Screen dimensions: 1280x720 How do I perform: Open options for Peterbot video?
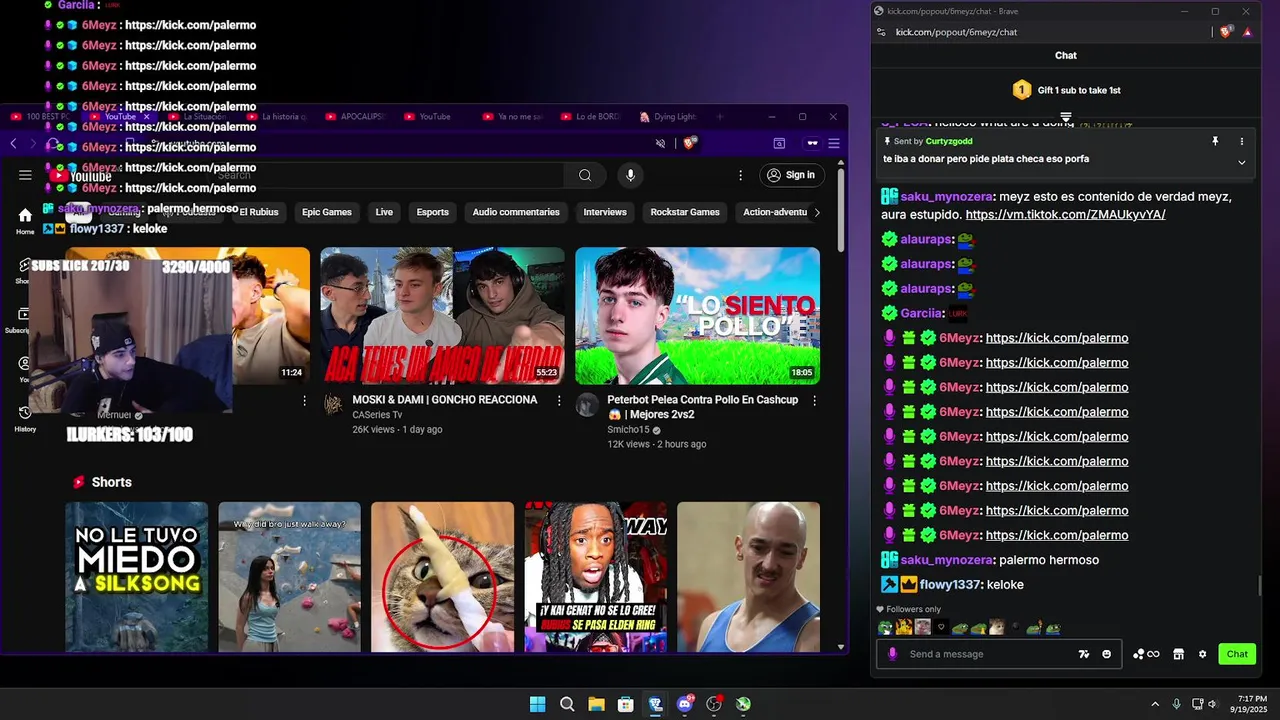pos(814,401)
